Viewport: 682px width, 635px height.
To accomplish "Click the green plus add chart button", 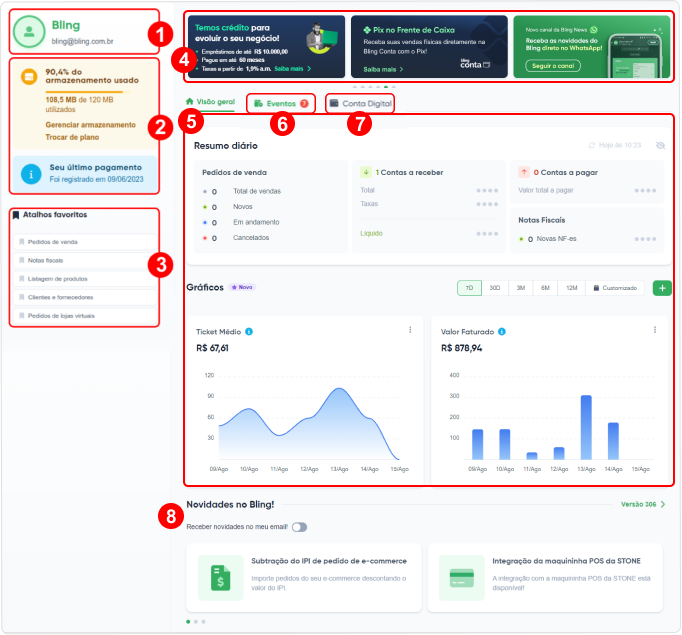I will point(662,288).
